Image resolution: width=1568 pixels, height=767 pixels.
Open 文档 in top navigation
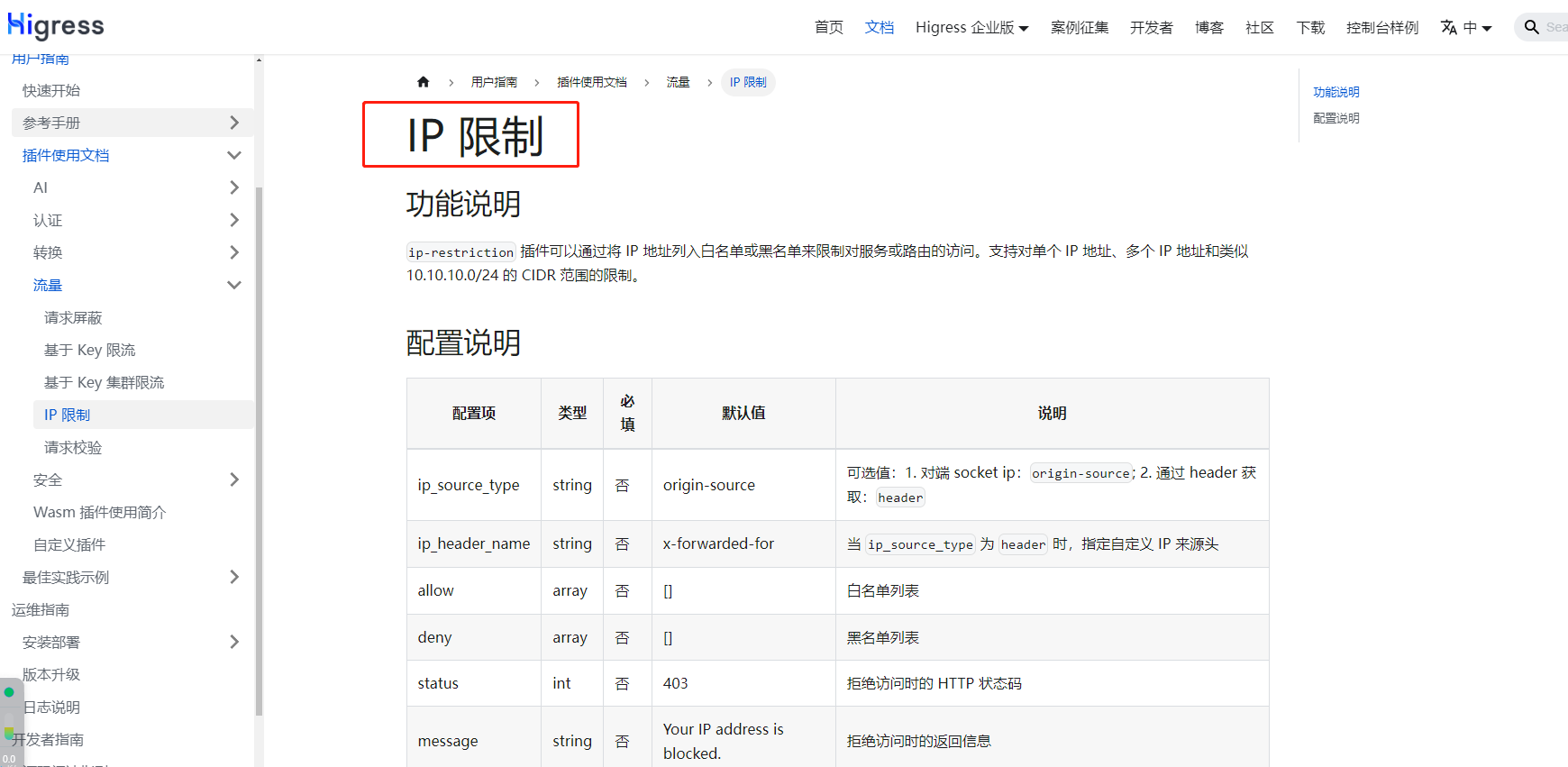pos(880,28)
